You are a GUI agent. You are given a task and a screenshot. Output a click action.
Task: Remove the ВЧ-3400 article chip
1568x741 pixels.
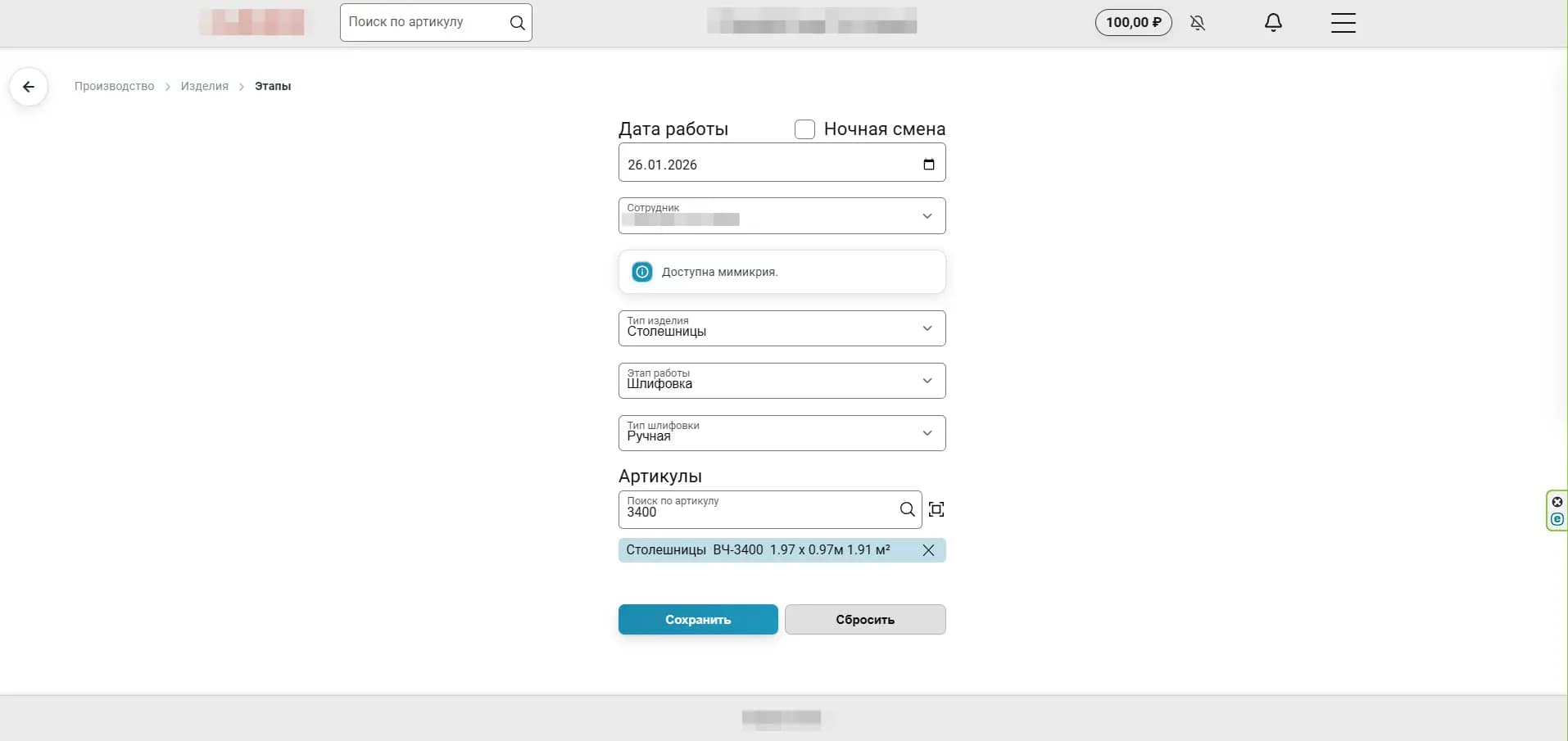tap(929, 550)
